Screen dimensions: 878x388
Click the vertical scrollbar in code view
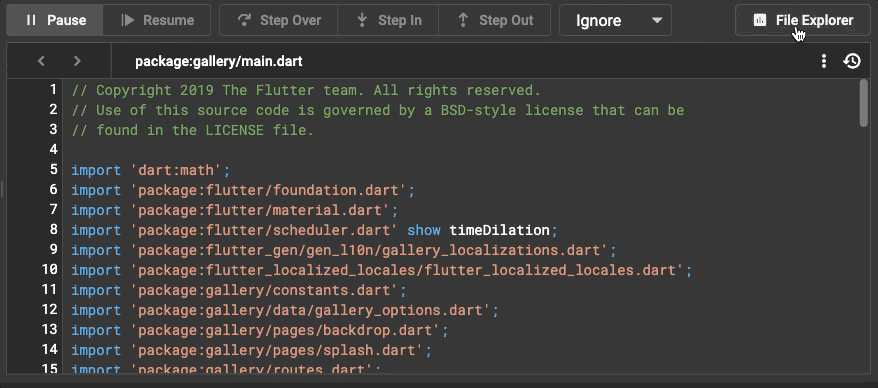pos(863,103)
